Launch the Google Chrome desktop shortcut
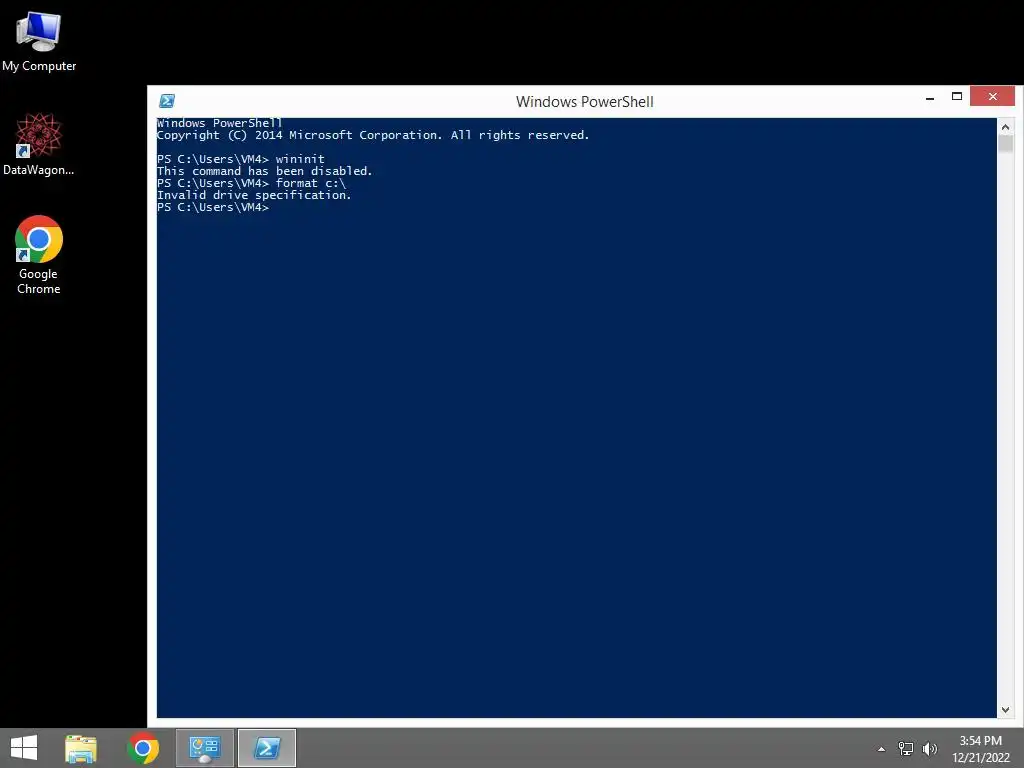This screenshot has width=1024, height=768. (x=39, y=255)
